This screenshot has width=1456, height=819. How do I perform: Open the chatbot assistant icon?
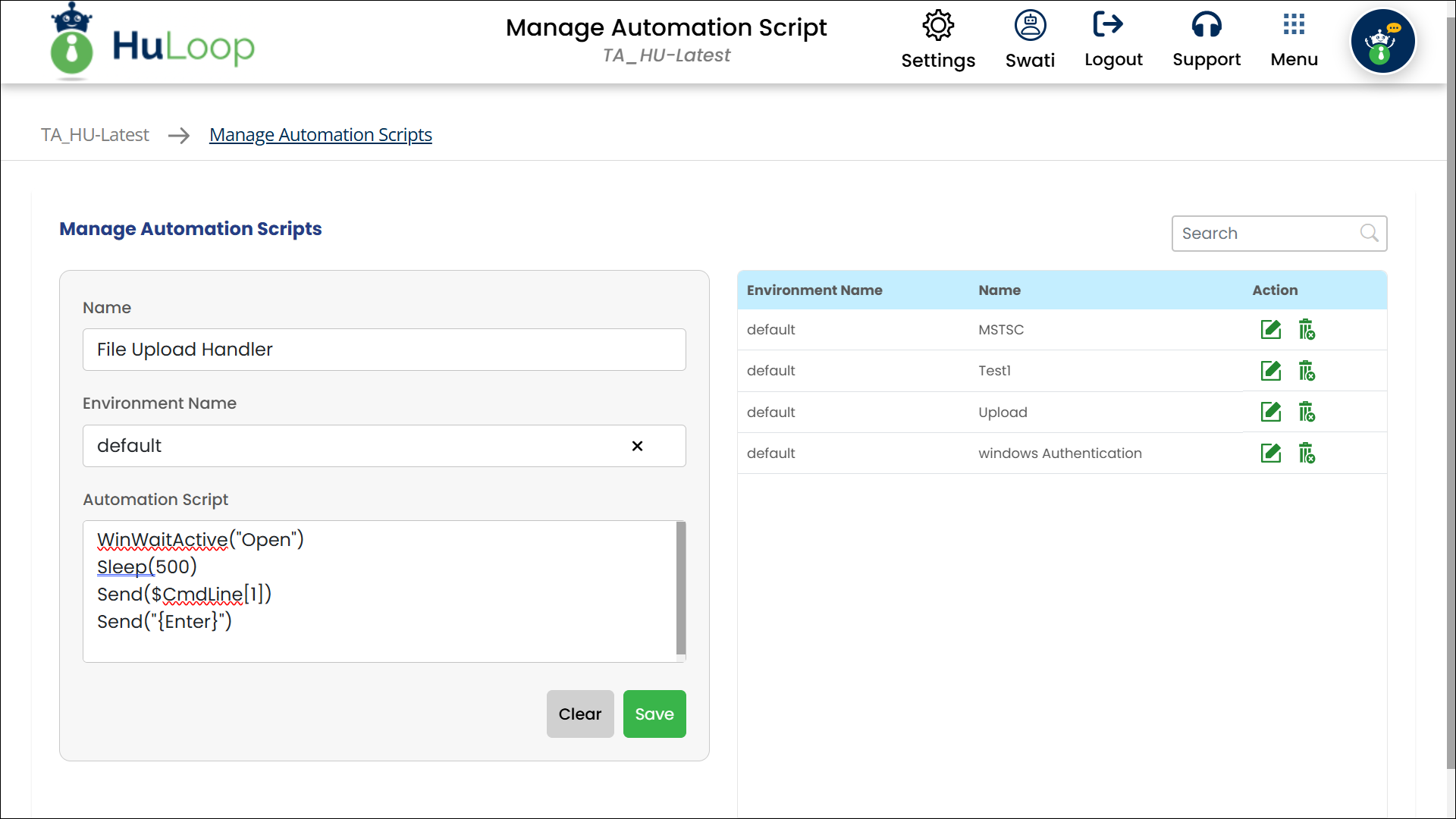(1382, 42)
